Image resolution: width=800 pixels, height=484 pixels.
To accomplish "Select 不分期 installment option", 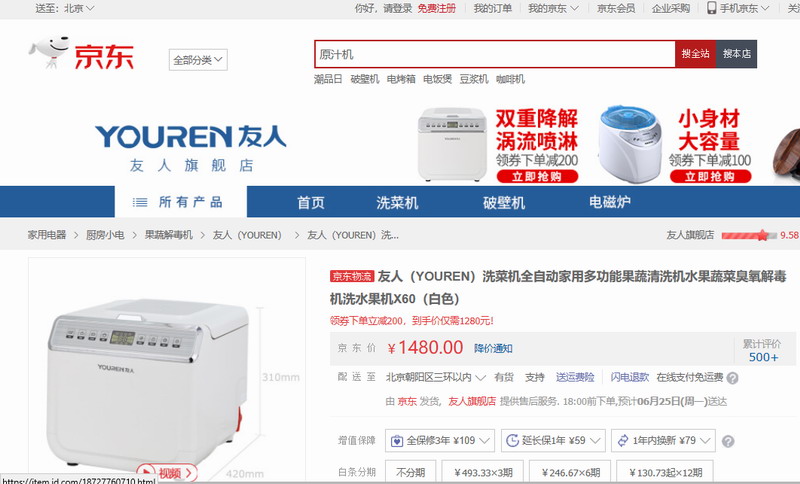I will [410, 472].
